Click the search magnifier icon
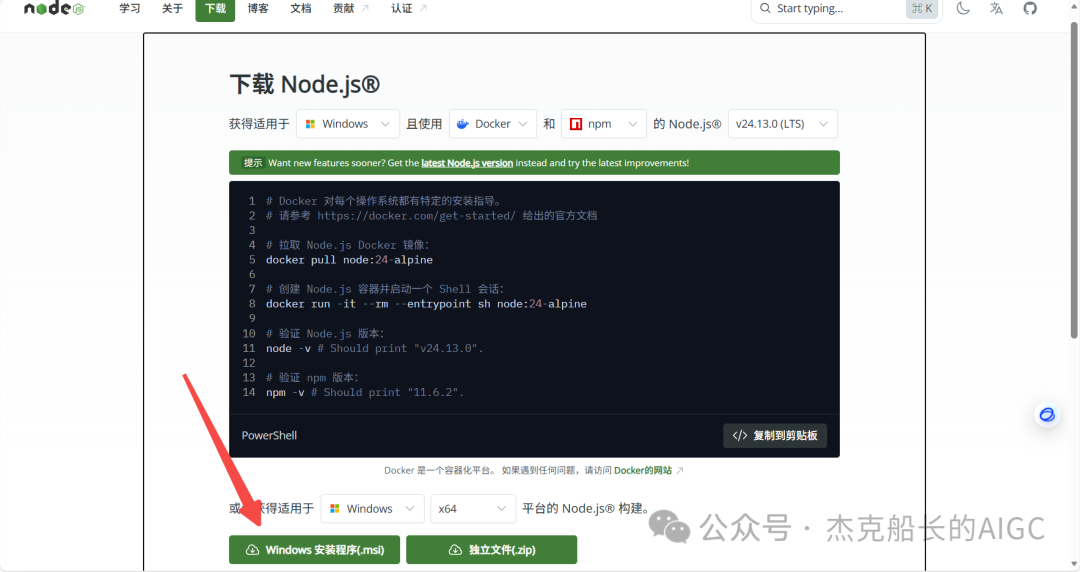 tap(765, 8)
